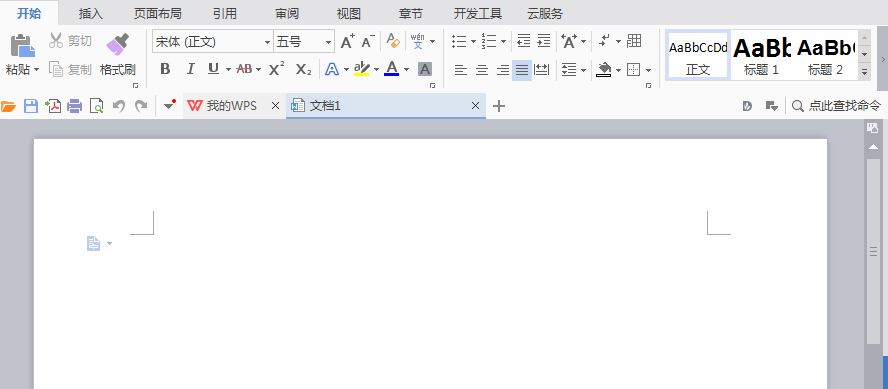The width and height of the screenshot is (888, 389).
Task: Open the 插入 (Insert) tab
Action: (91, 14)
